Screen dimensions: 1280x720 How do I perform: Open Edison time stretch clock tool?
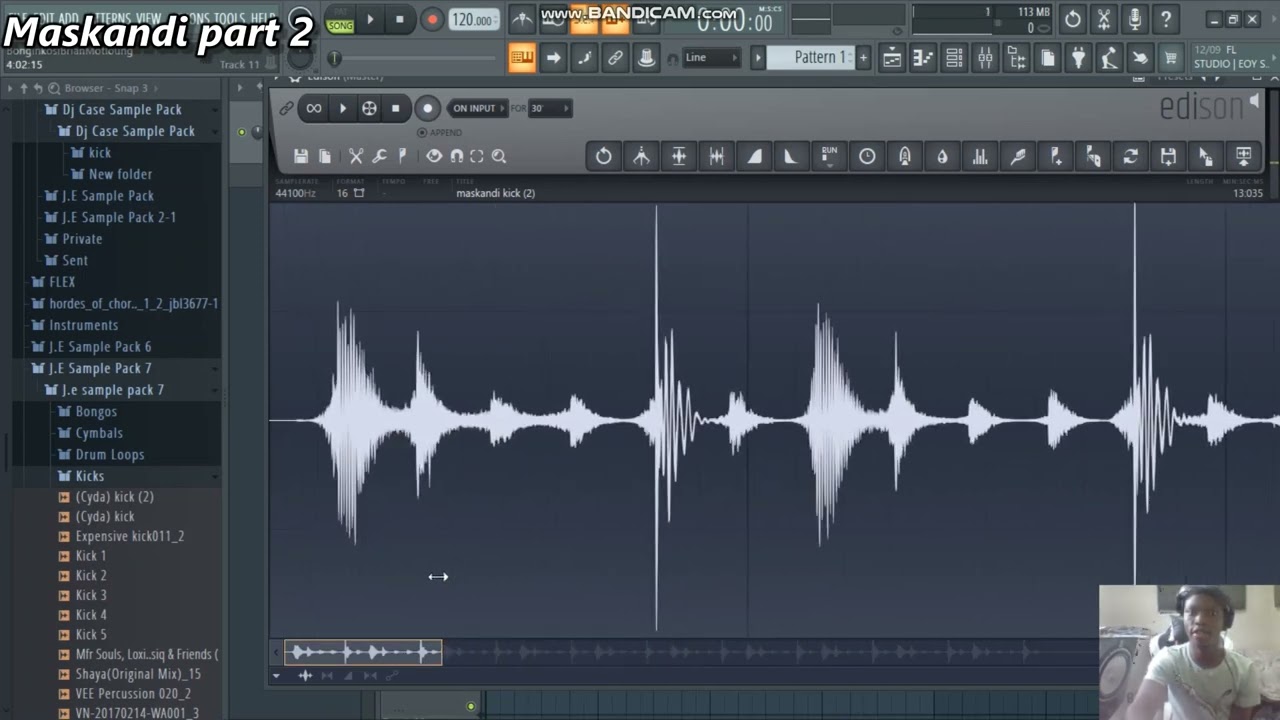click(x=867, y=156)
